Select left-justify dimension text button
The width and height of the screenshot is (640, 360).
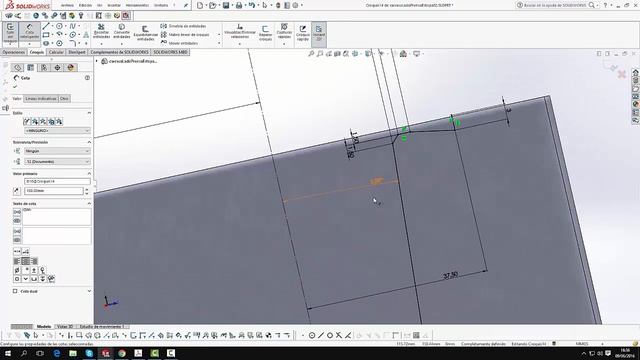click(17, 261)
